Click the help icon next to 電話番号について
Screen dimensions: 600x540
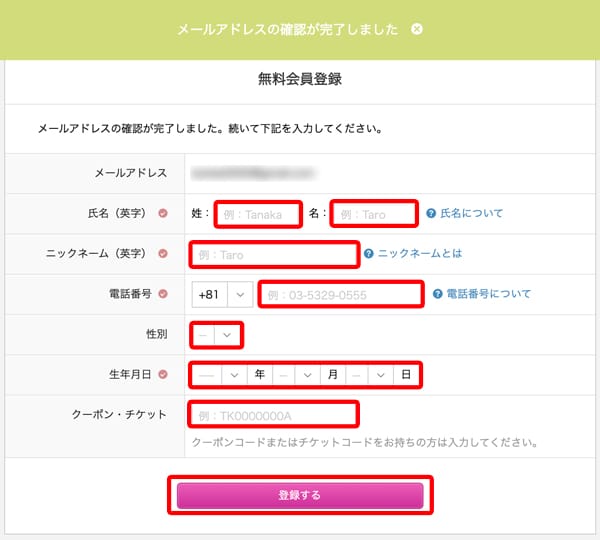coord(438,294)
